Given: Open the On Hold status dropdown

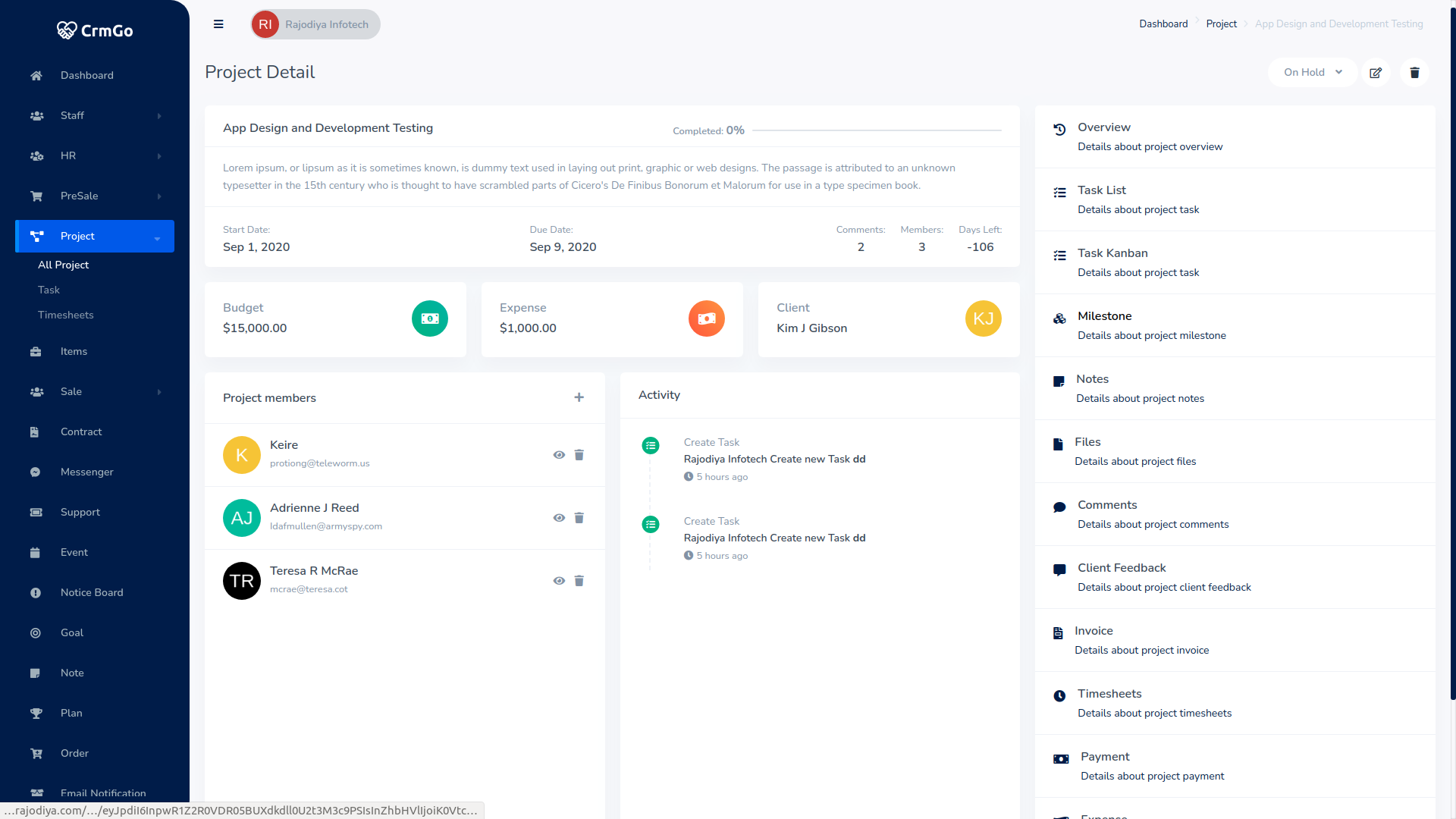Looking at the screenshot, I should [x=1312, y=73].
